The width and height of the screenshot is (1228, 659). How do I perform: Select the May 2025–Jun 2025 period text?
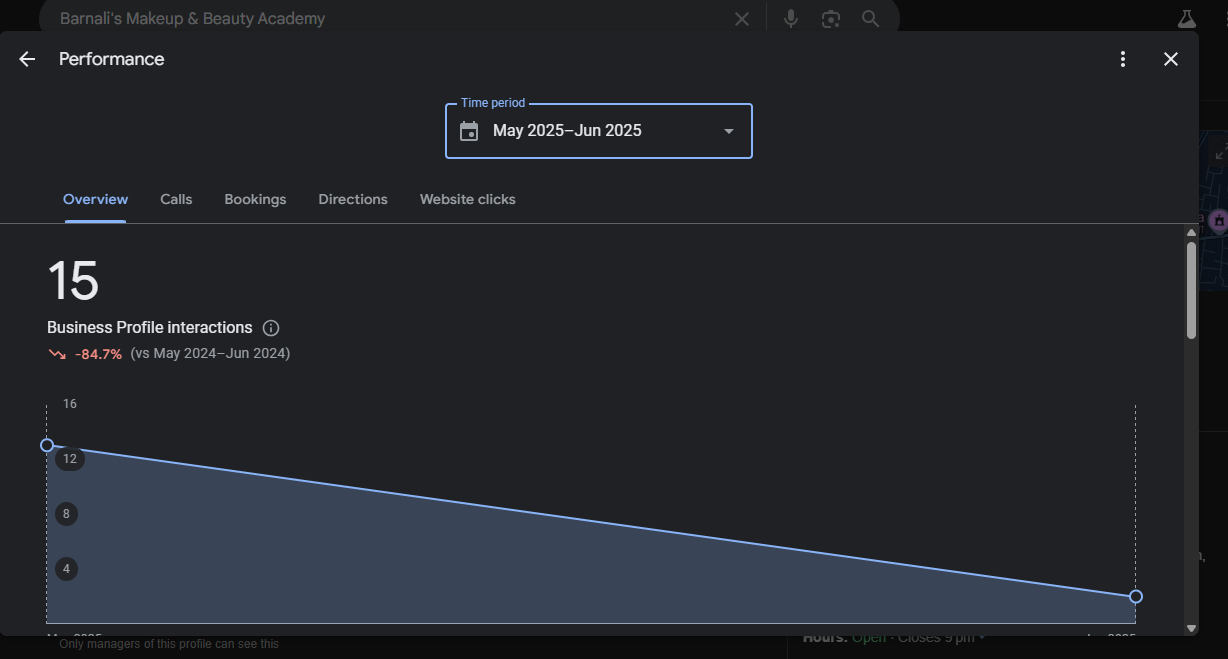(567, 131)
